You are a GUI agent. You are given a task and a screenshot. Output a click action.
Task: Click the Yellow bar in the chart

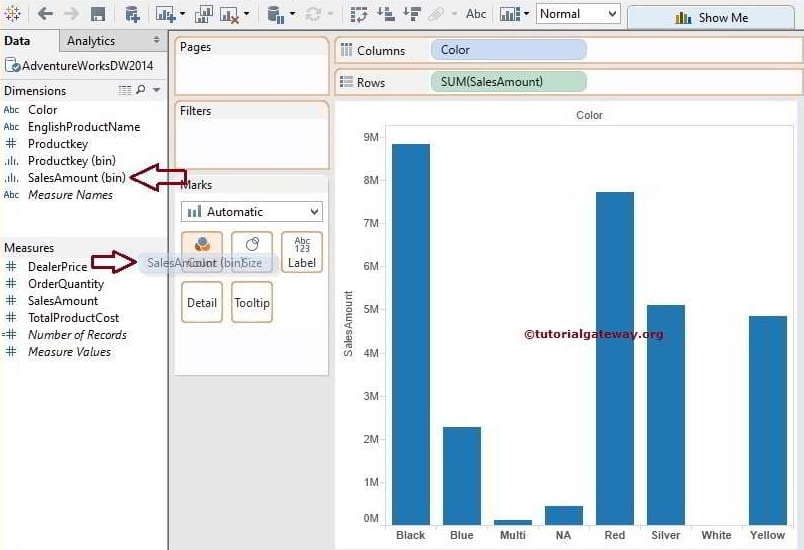(x=768, y=420)
